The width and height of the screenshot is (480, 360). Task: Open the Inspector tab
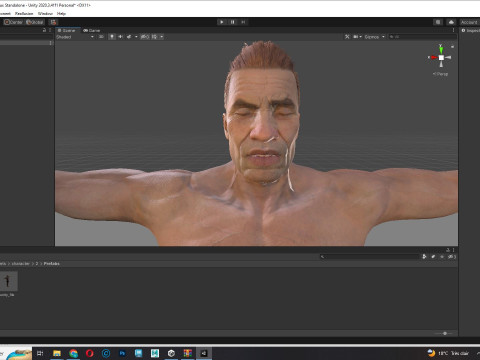tap(471, 30)
